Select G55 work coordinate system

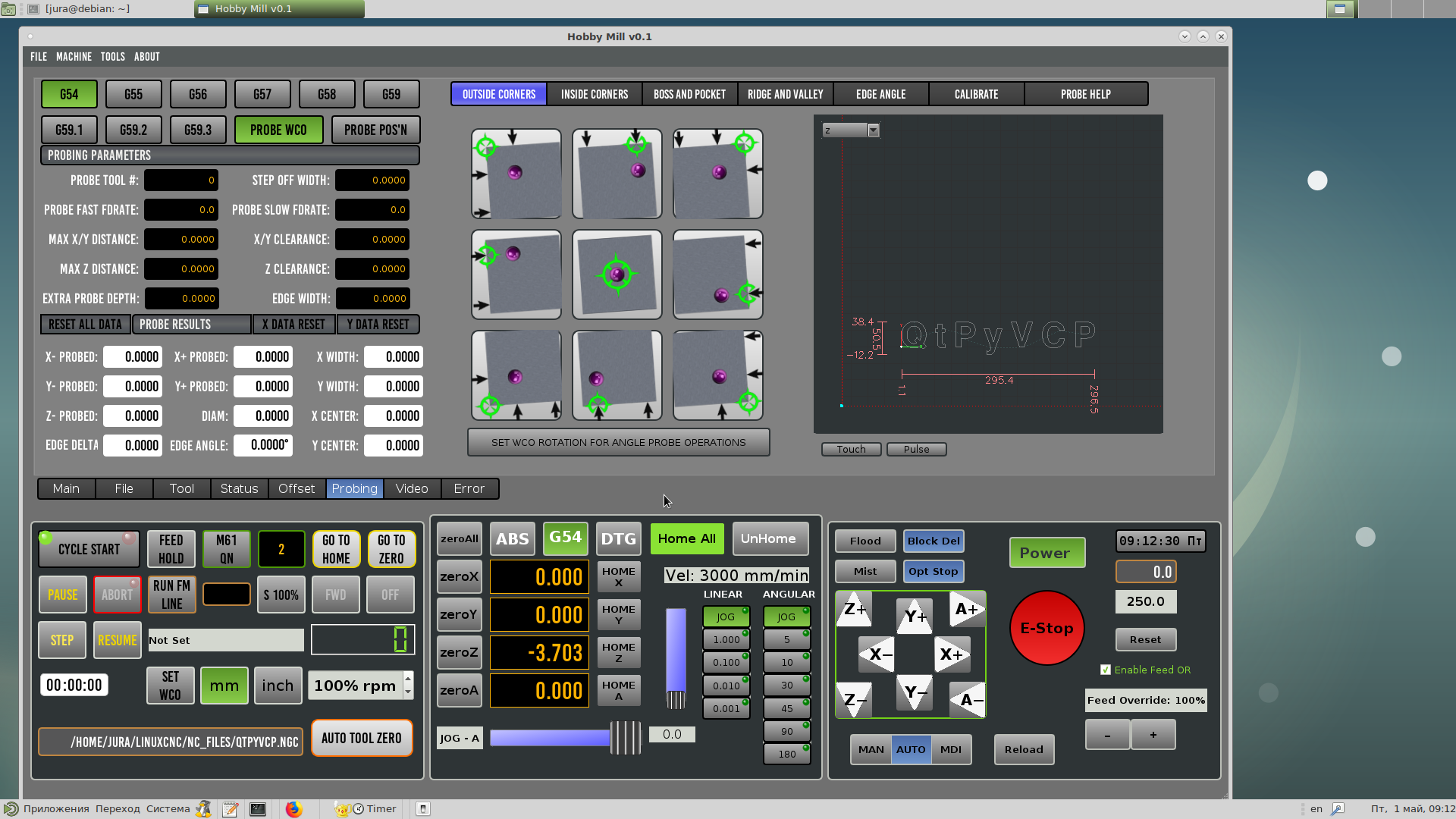coord(133,94)
